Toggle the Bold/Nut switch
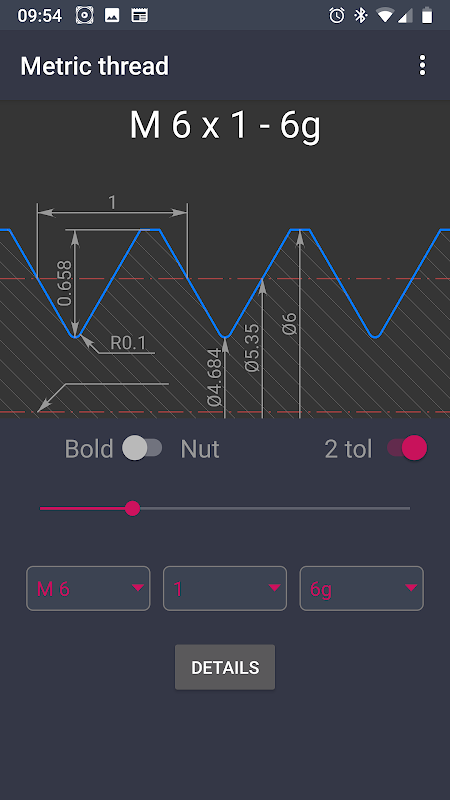This screenshot has width=450, height=800. [x=142, y=448]
